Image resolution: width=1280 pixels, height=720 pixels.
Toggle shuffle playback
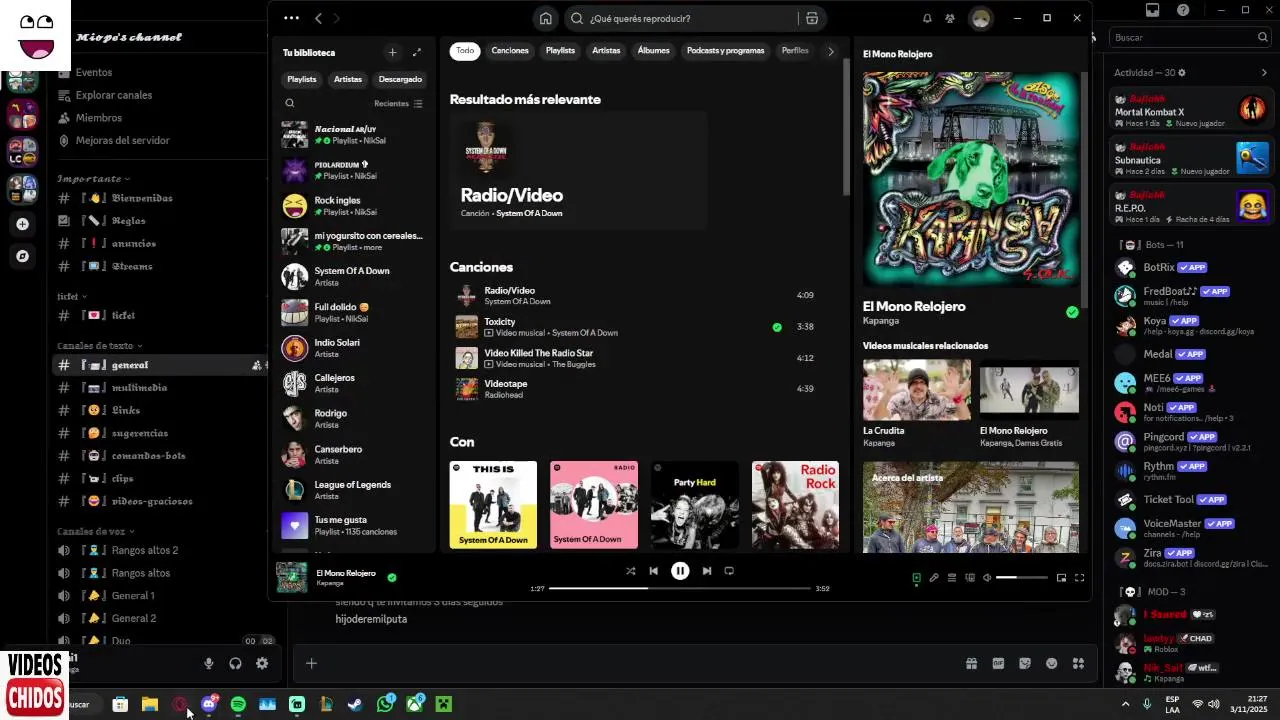click(630, 571)
